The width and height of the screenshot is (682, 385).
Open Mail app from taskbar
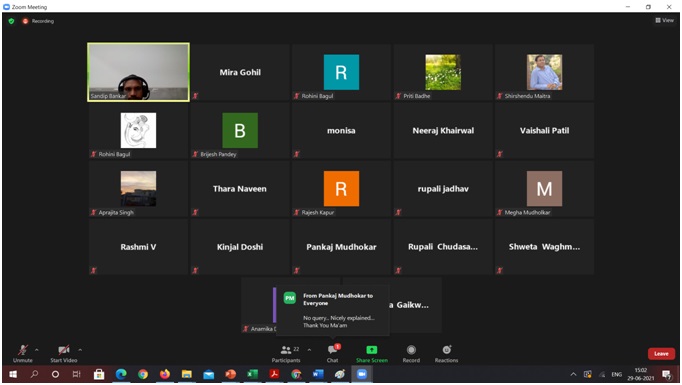coord(209,374)
